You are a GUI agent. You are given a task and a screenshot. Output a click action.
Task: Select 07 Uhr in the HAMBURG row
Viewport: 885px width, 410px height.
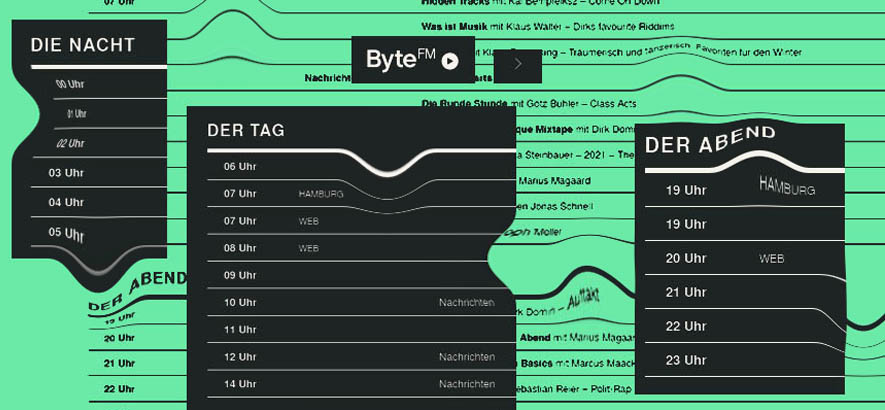click(x=240, y=194)
